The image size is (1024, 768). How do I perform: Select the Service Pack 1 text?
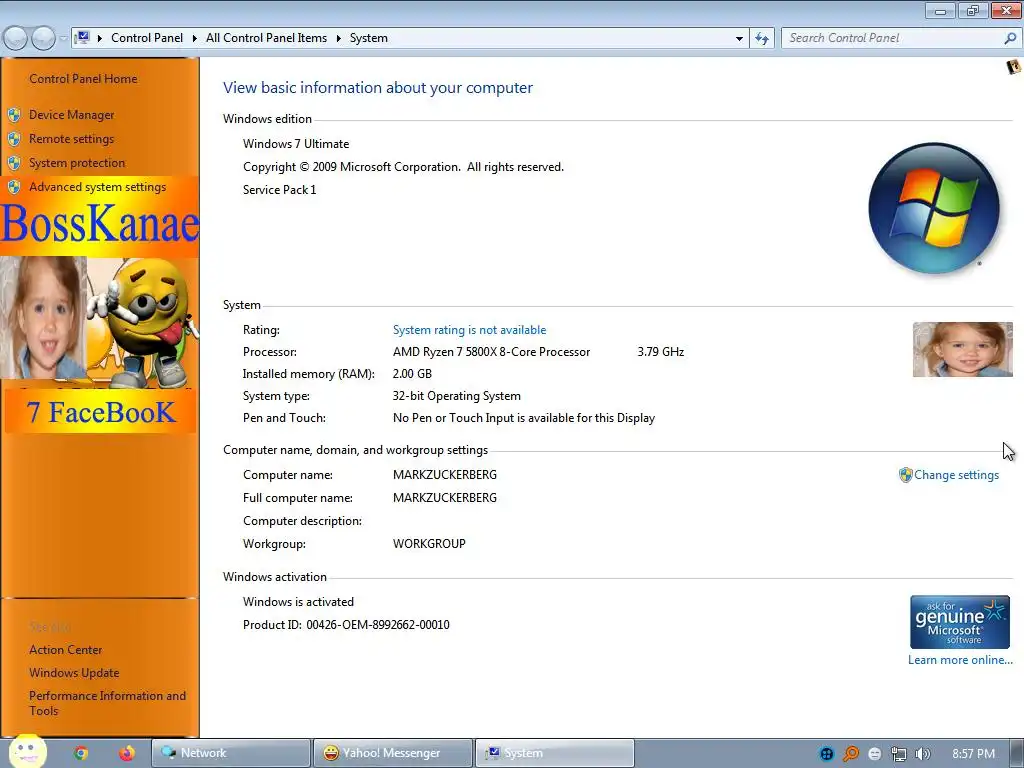(x=280, y=190)
